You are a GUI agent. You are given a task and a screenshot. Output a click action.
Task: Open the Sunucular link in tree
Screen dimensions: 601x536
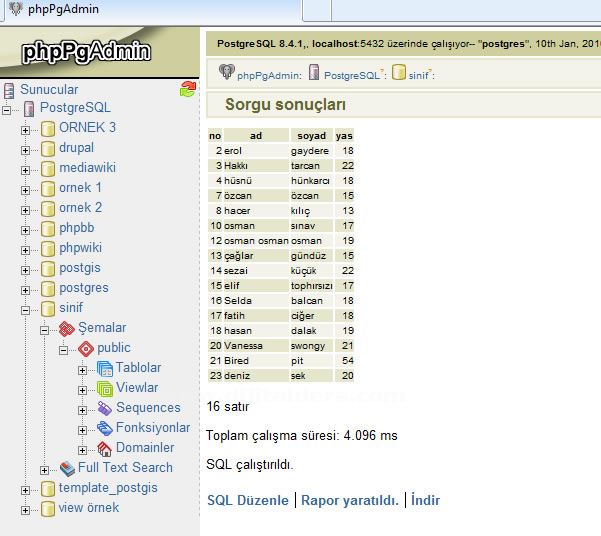pyautogui.click(x=49, y=89)
